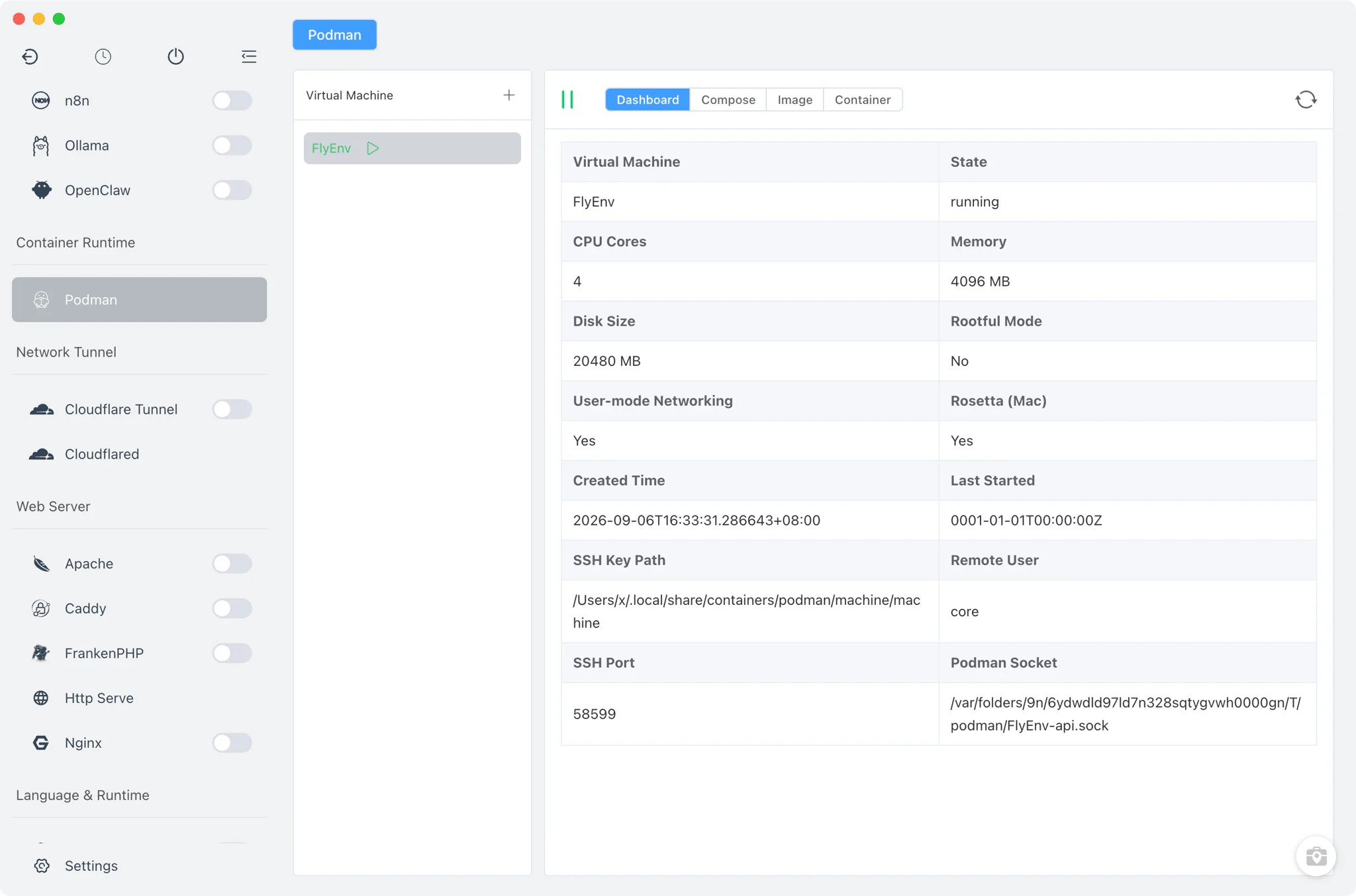Click the floating camera screenshot button
This screenshot has height=896, width=1356.
coord(1316,856)
